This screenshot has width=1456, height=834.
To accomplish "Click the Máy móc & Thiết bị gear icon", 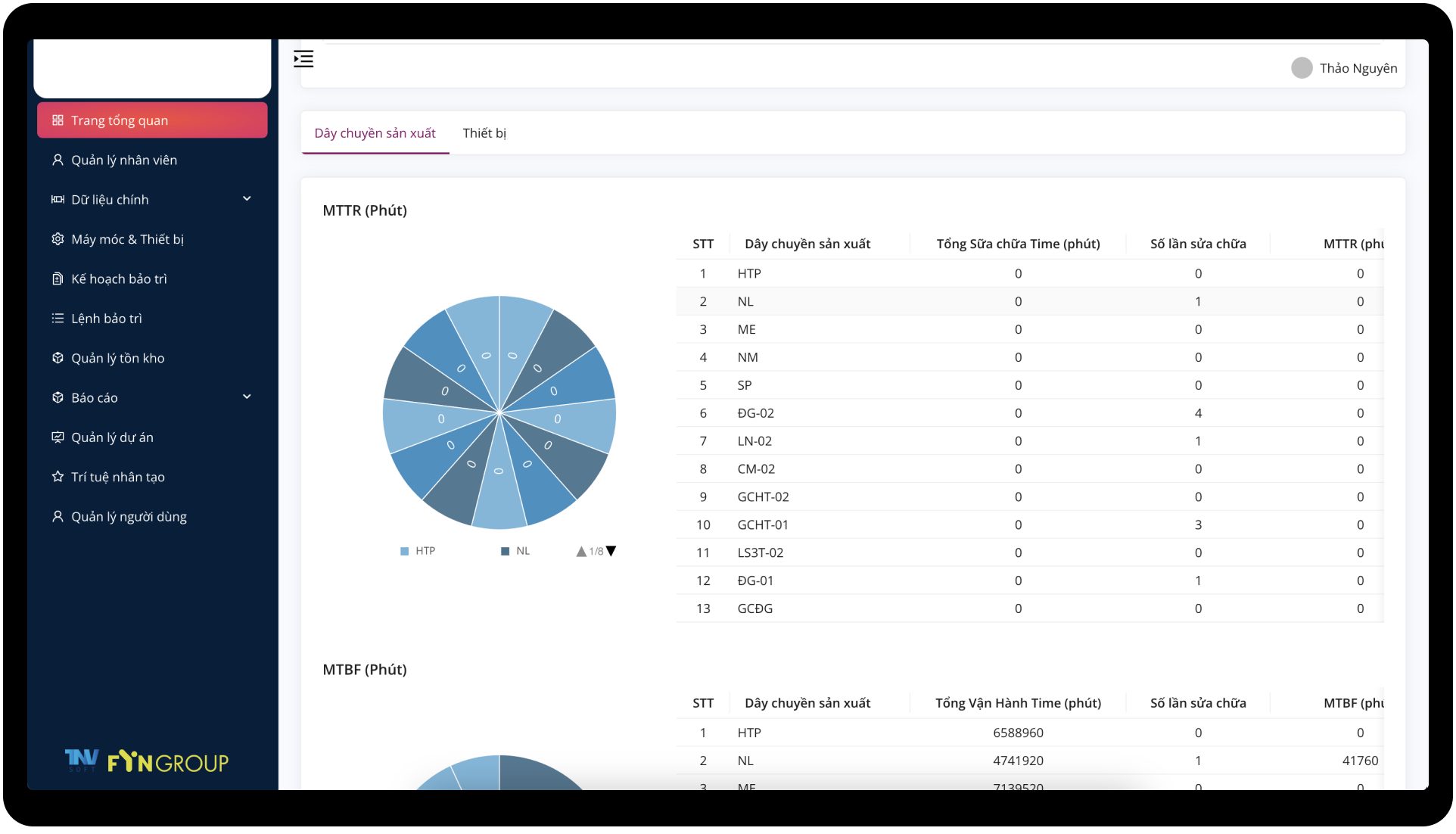I will click(58, 239).
